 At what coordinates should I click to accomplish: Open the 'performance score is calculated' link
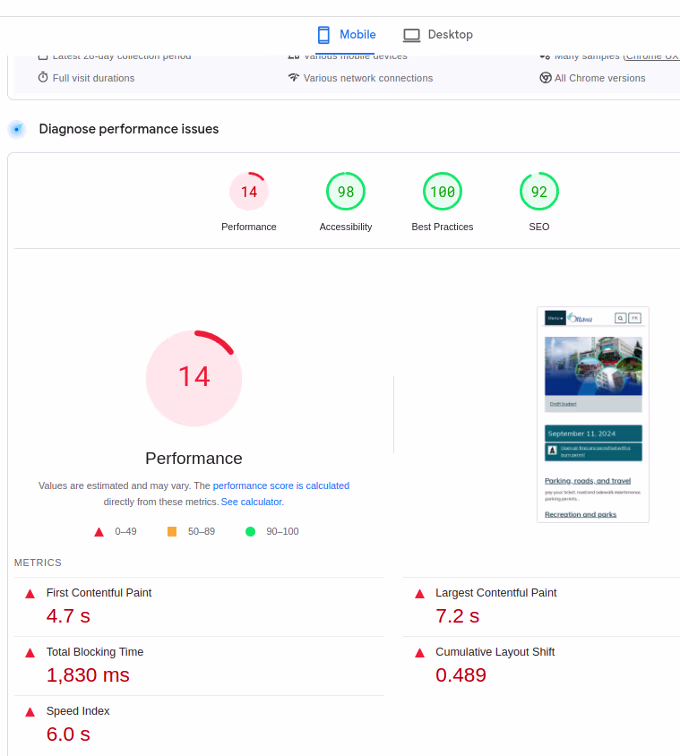point(281,486)
